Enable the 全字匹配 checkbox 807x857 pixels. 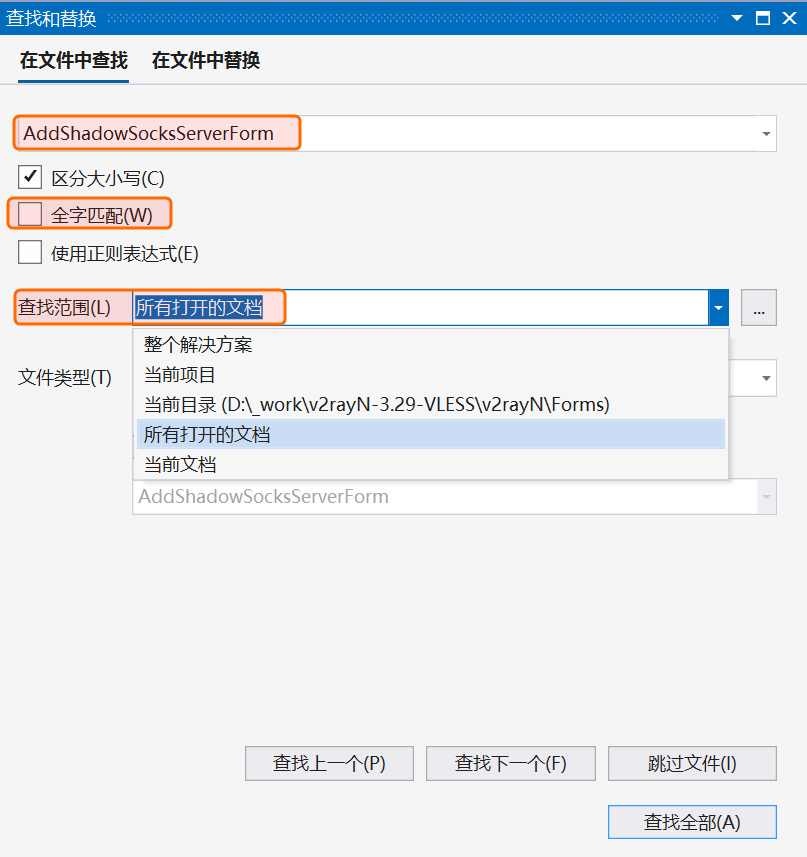[x=30, y=215]
